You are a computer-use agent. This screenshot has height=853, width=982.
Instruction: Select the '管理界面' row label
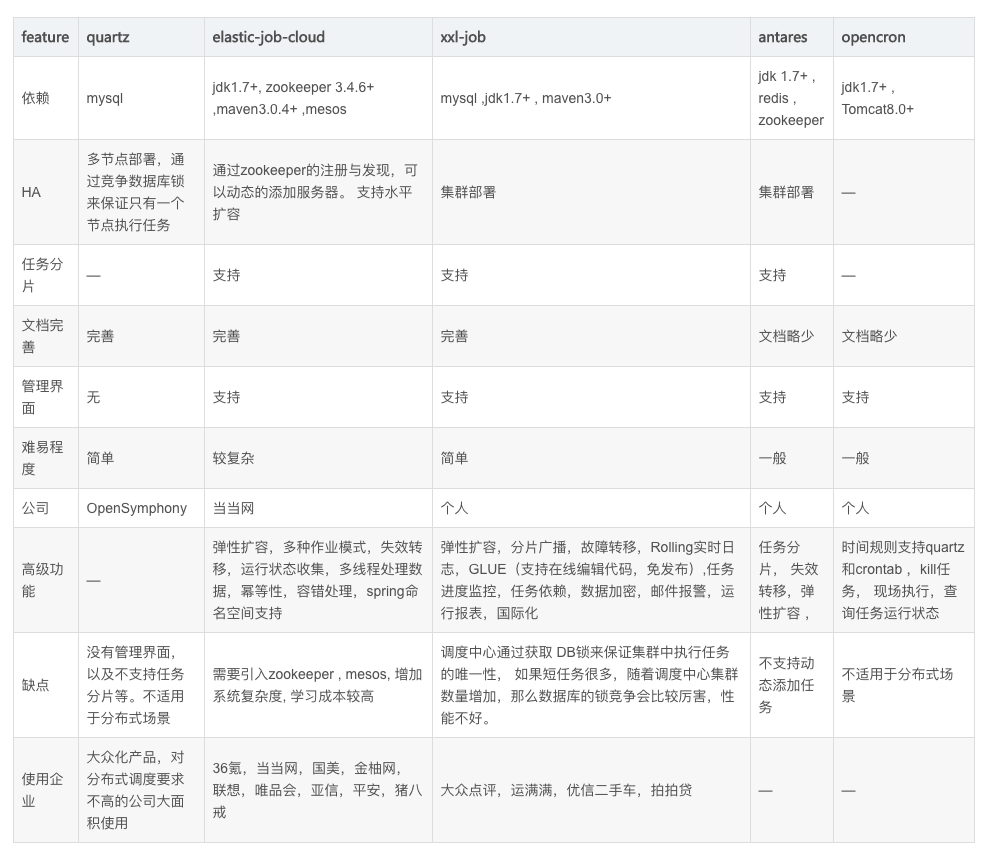coord(46,397)
